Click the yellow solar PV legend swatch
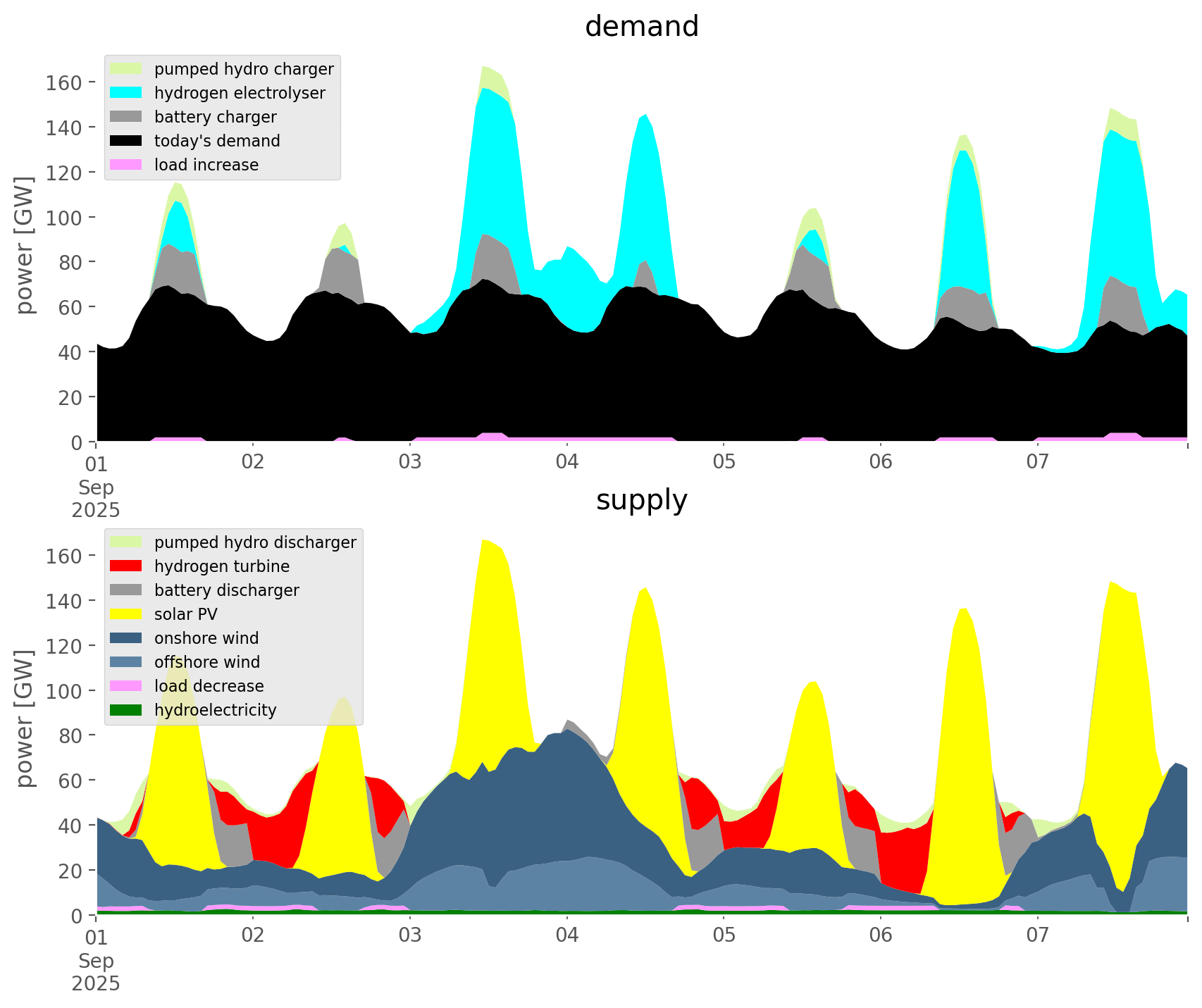The width and height of the screenshot is (1202, 1008). coord(127,614)
